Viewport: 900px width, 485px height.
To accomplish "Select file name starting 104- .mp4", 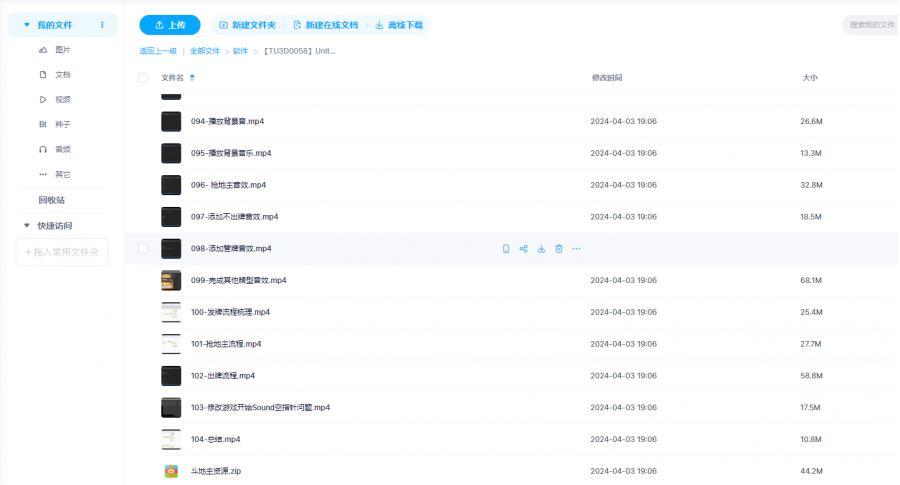I will [215, 439].
